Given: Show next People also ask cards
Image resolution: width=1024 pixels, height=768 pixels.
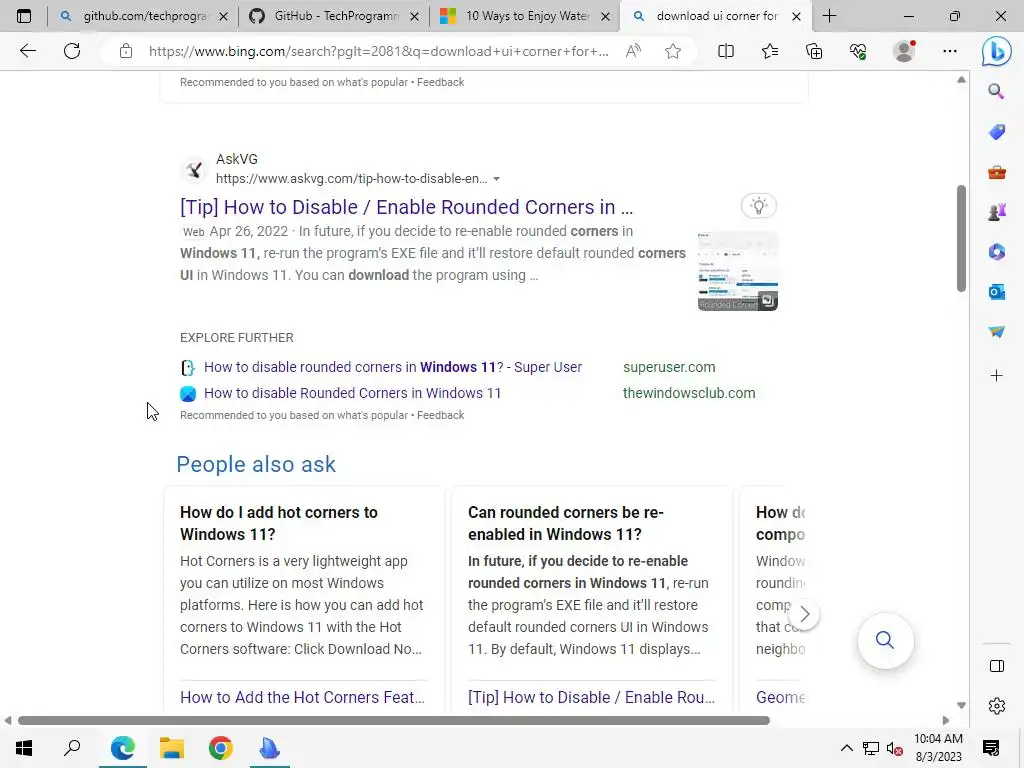Looking at the screenshot, I should click(x=805, y=614).
